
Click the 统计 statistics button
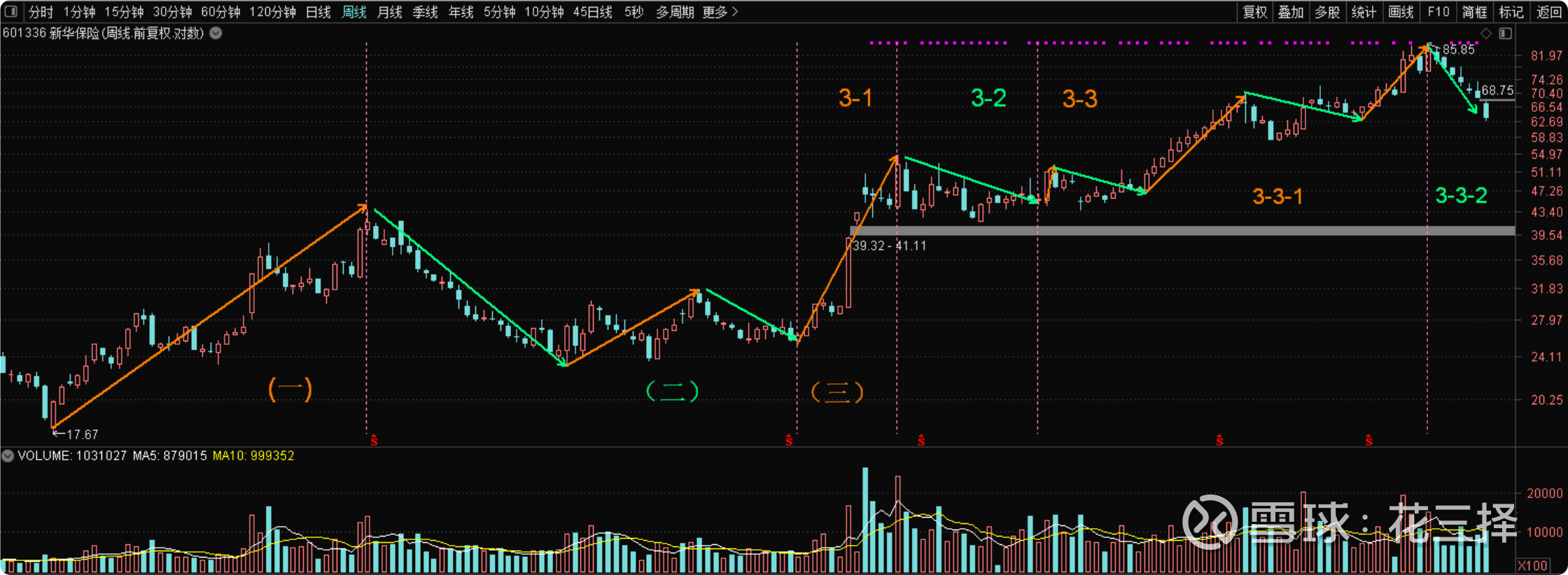pyautogui.click(x=1364, y=12)
